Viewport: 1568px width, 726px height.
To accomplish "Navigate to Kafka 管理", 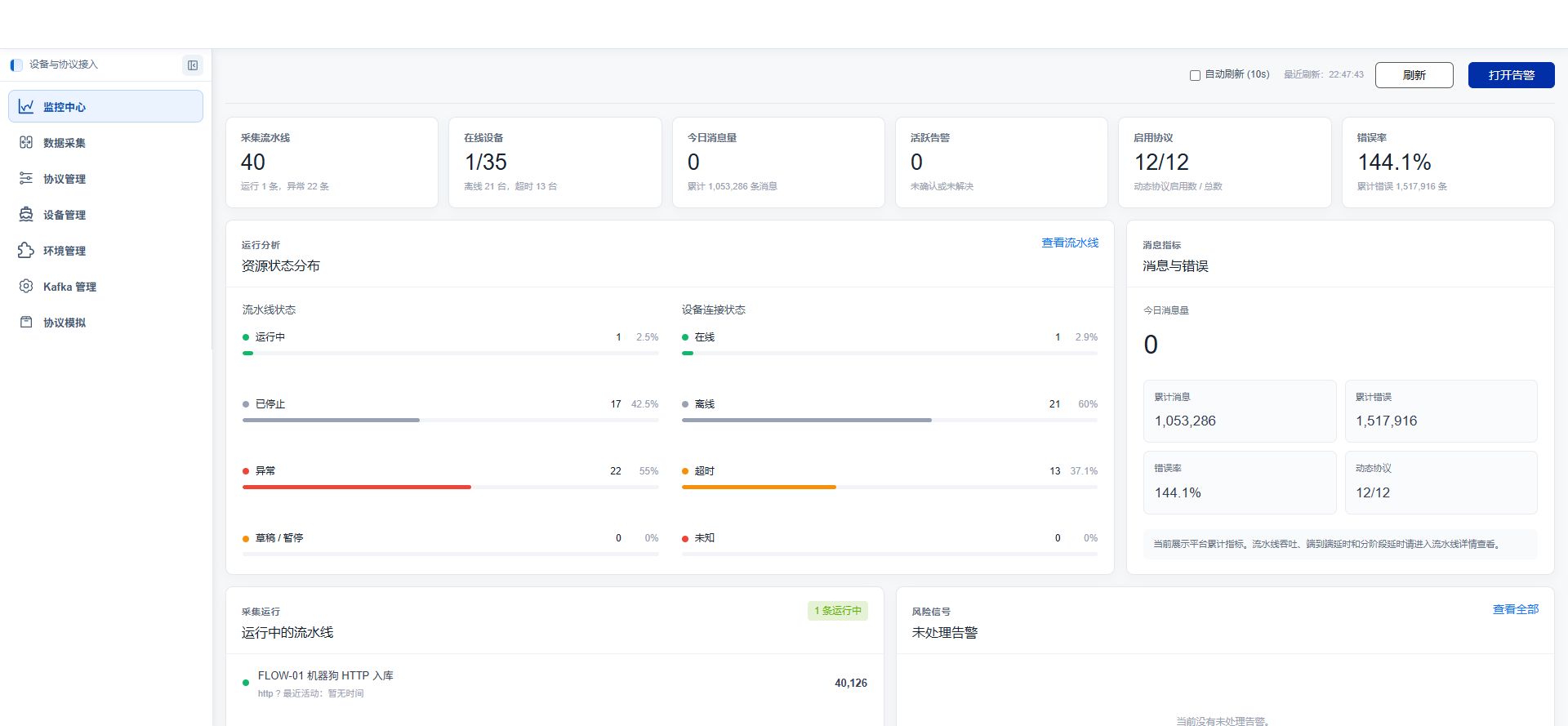I will click(105, 286).
